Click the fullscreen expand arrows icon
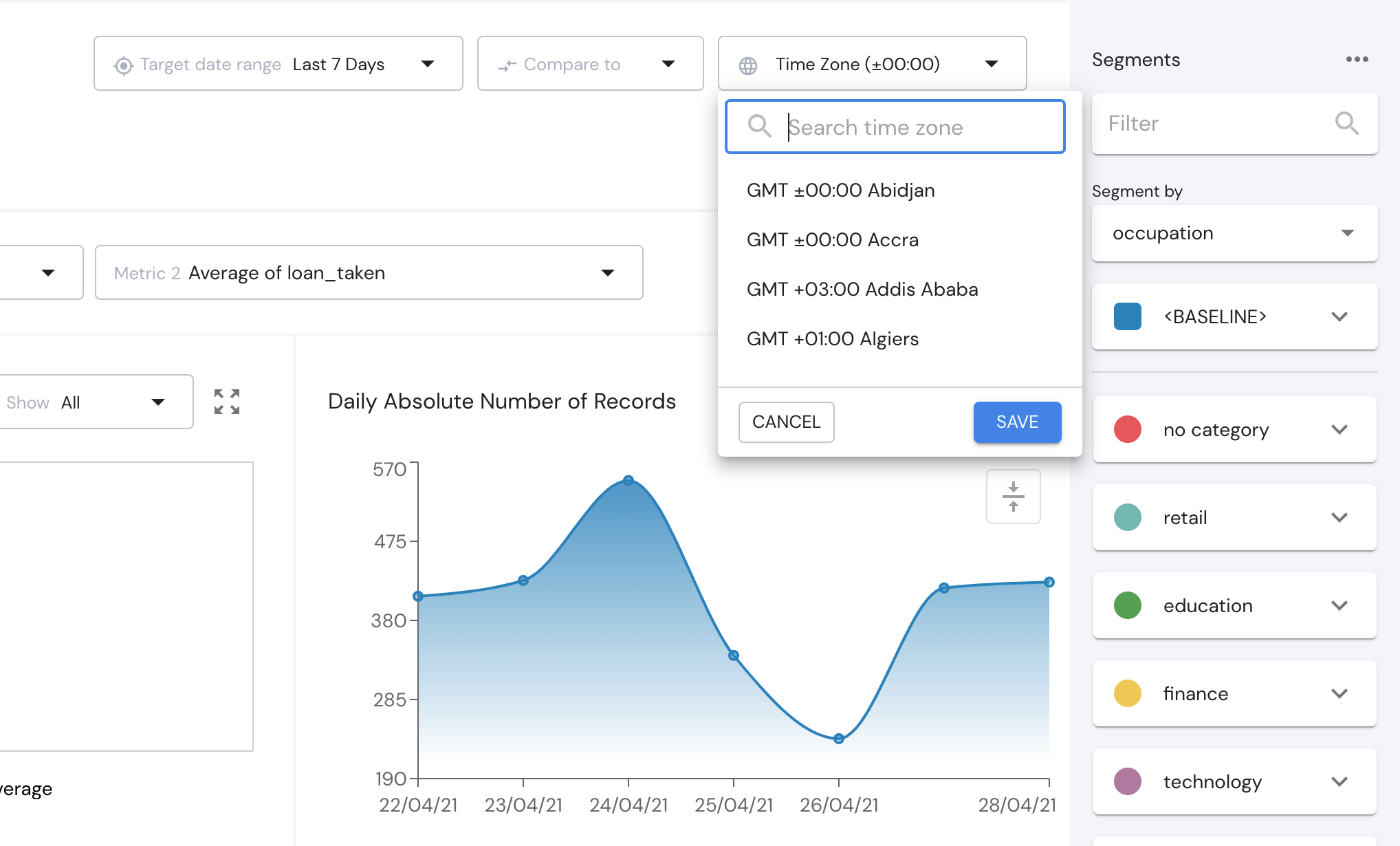Viewport: 1400px width, 846px height. [x=227, y=402]
